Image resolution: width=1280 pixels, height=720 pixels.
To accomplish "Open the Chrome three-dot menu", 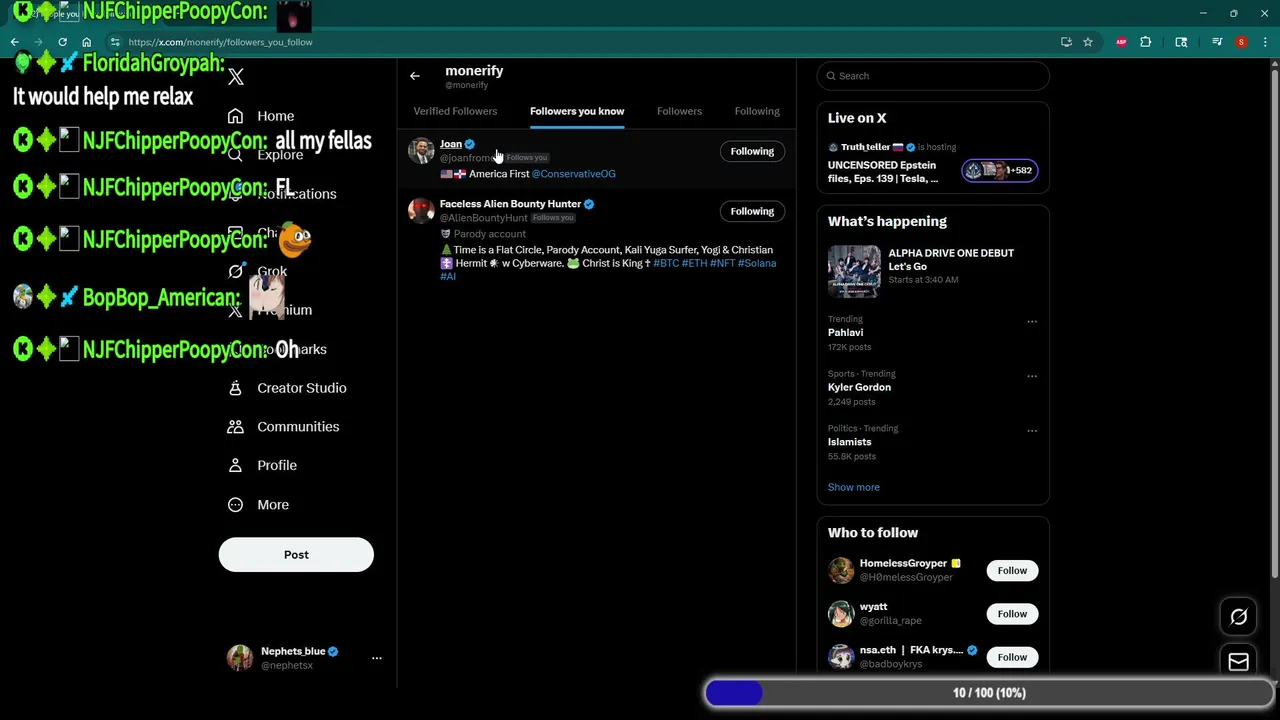I will [1264, 42].
